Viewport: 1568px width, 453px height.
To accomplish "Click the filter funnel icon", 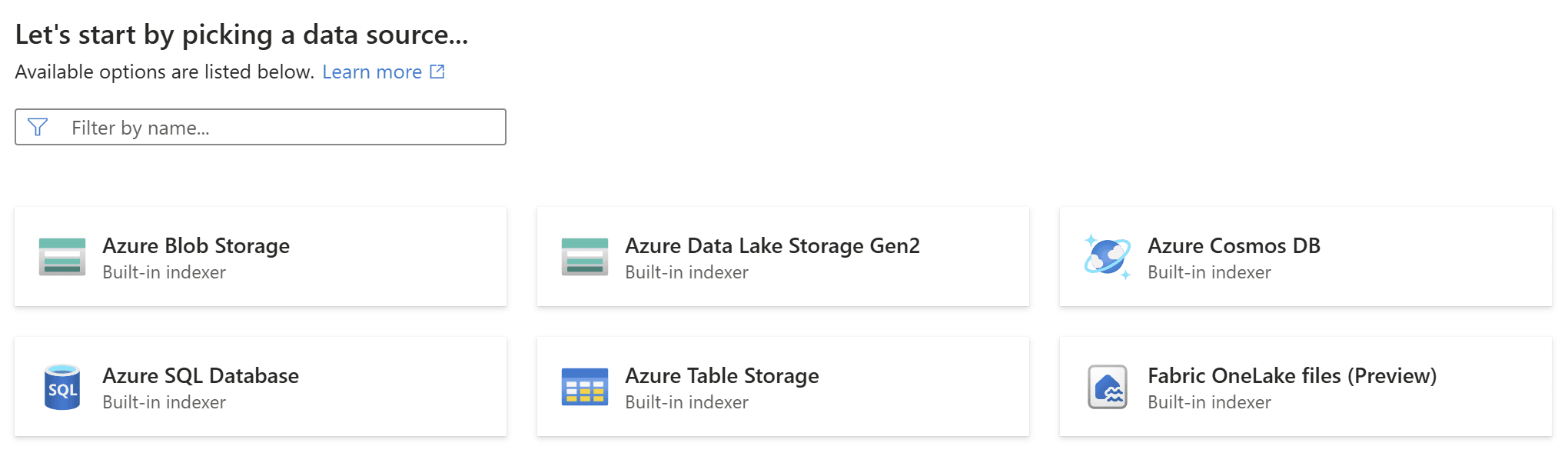I will tap(38, 127).
